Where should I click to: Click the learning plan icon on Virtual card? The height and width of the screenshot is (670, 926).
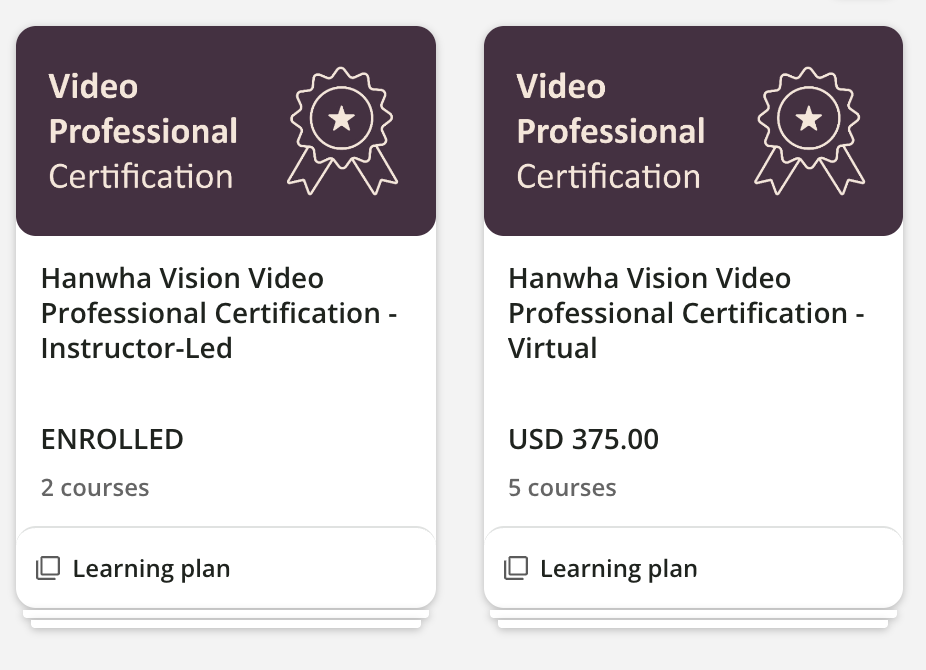pyautogui.click(x=515, y=569)
